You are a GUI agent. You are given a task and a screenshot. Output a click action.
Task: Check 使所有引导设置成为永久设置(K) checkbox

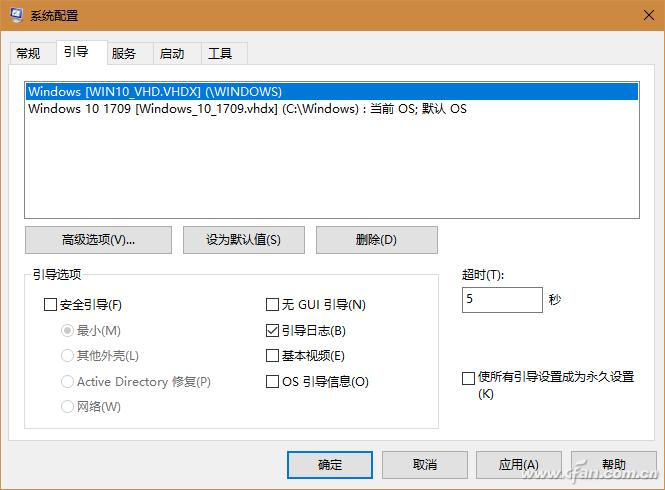pos(468,378)
